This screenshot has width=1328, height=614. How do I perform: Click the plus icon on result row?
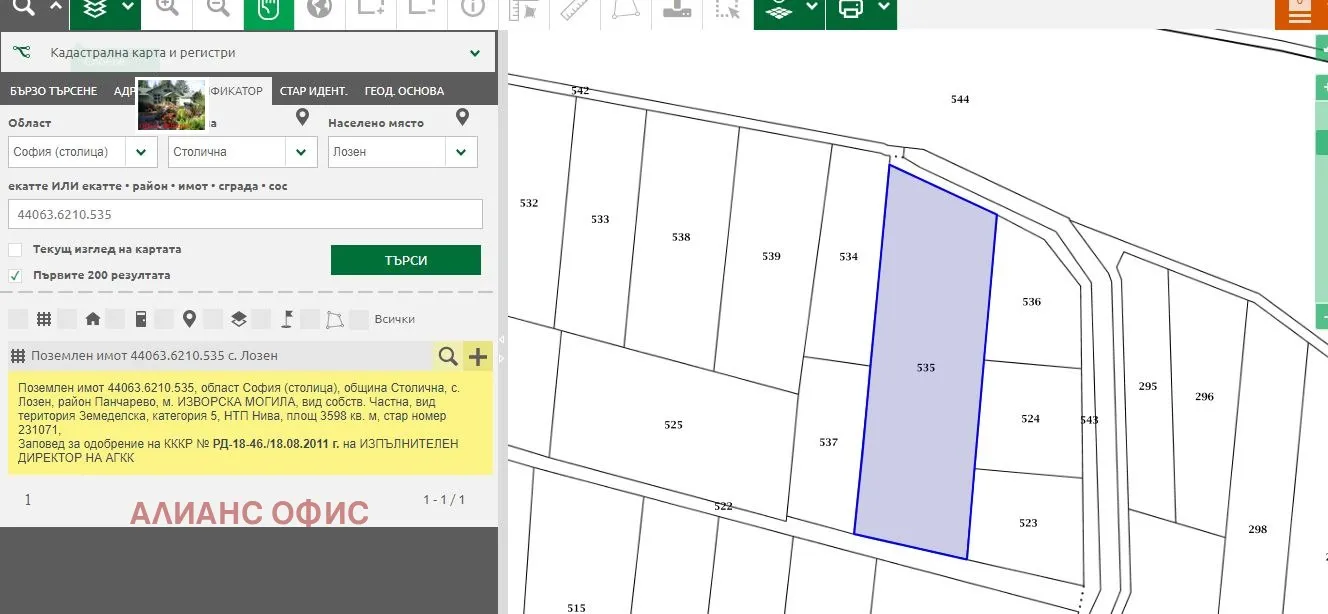[478, 356]
